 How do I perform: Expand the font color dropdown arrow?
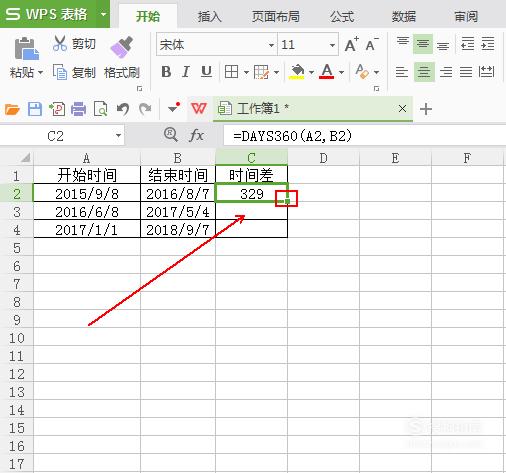(x=341, y=72)
